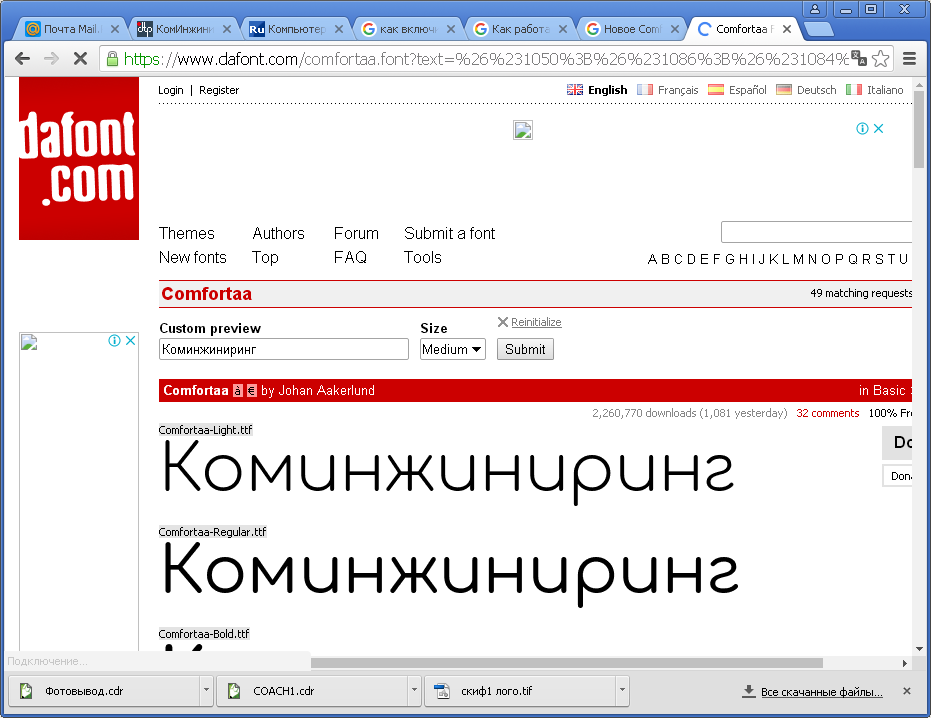The width and height of the screenshot is (931, 718).
Task: Click the browser address bar URL
Action: (487, 59)
